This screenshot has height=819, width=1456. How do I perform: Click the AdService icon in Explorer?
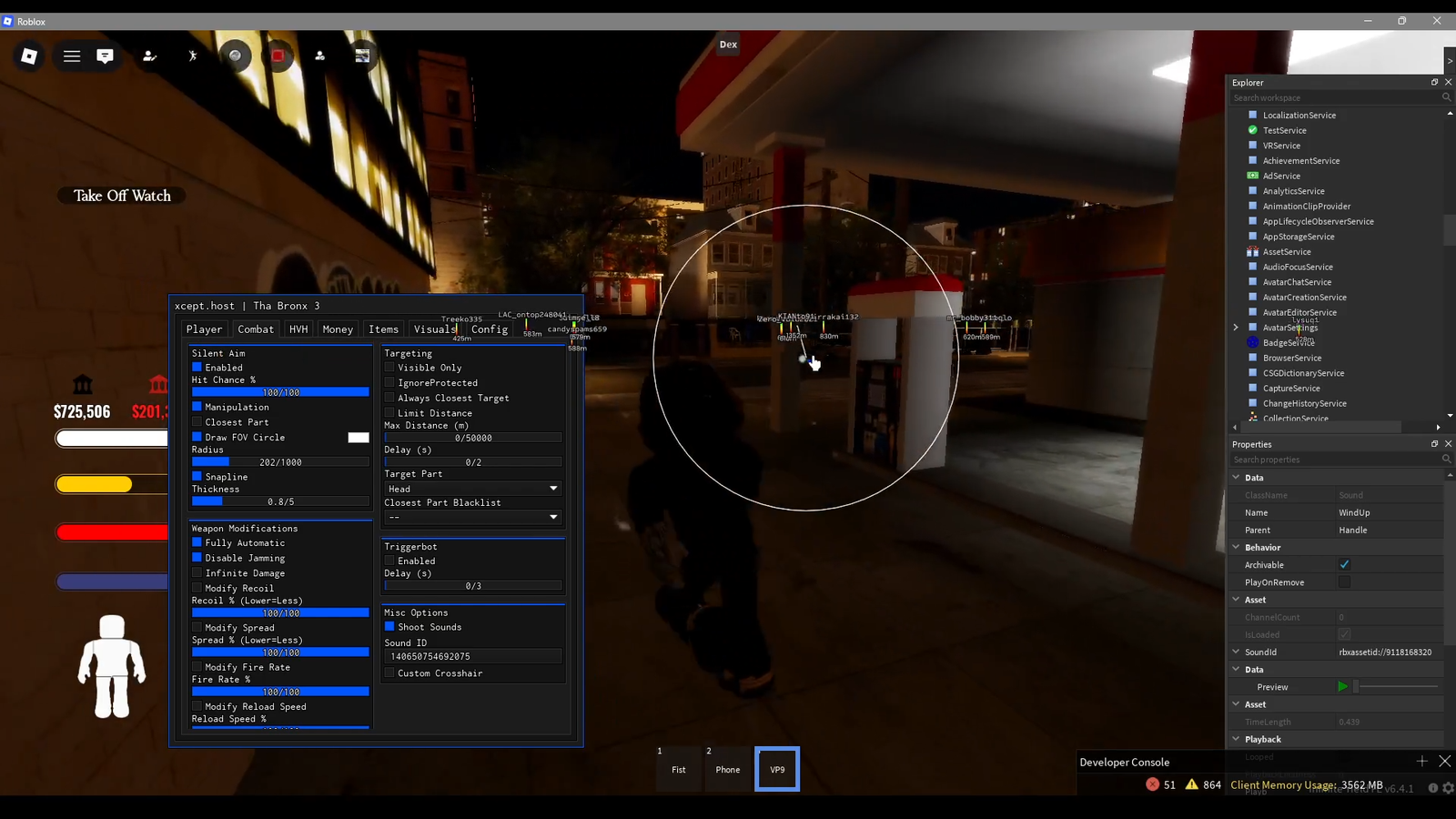1252,176
